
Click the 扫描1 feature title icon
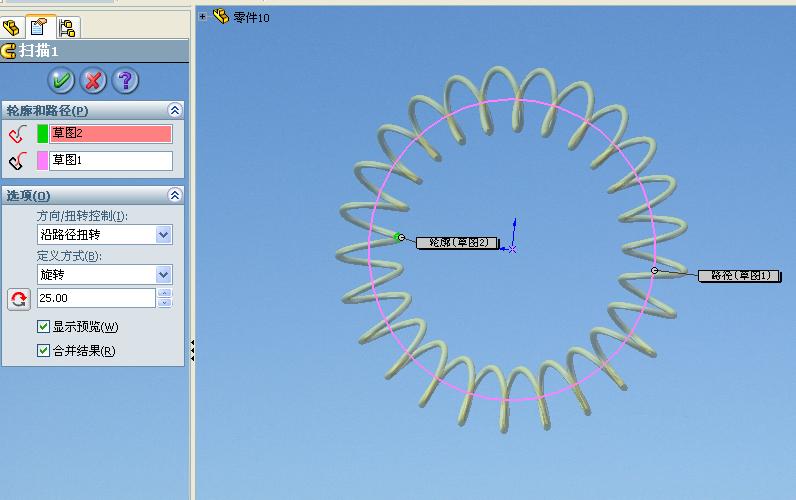pyautogui.click(x=9, y=51)
